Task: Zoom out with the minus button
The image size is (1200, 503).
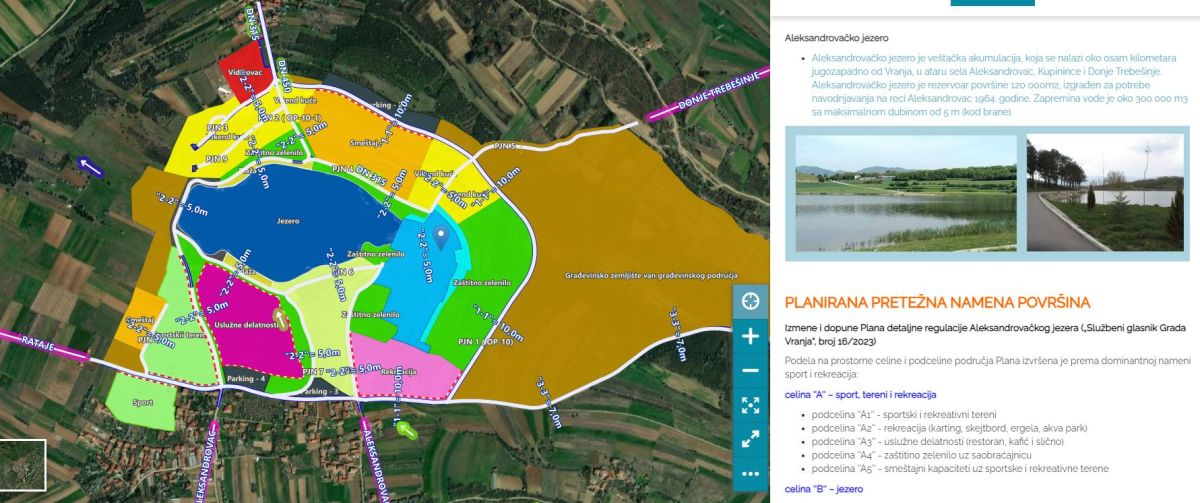Action: 751,371
